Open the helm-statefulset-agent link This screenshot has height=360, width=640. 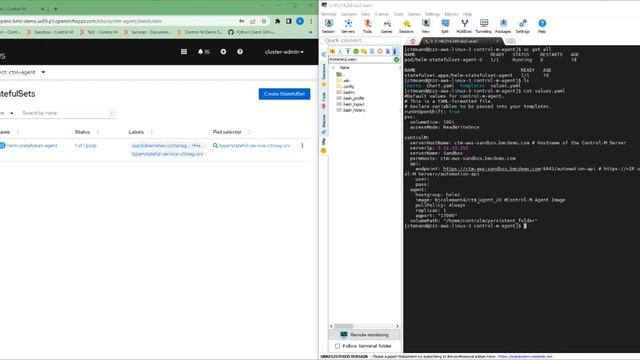coord(32,146)
